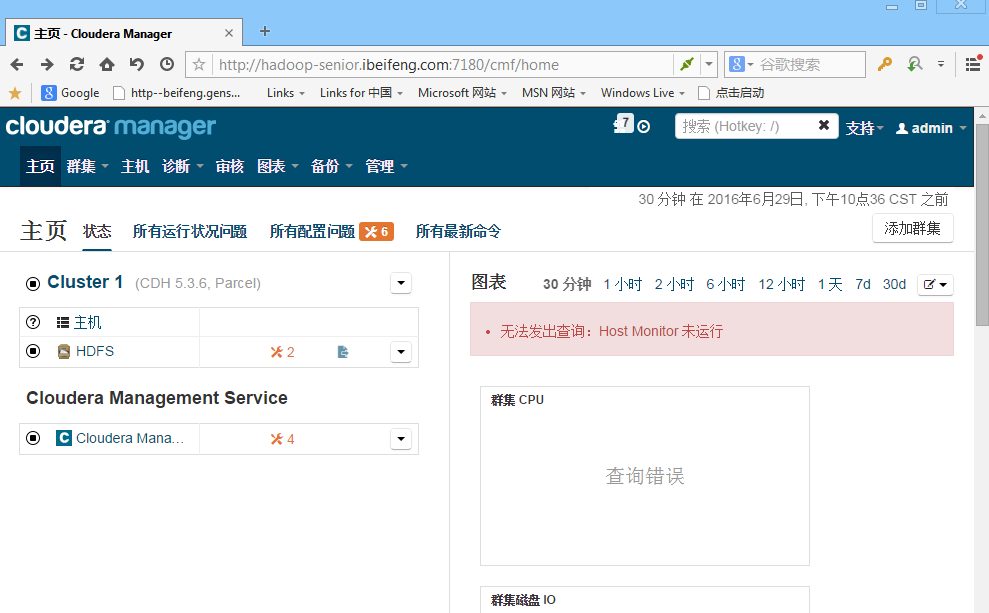989x613 pixels.
Task: Open the Cloudera Management Service actions dropdown
Action: [401, 439]
